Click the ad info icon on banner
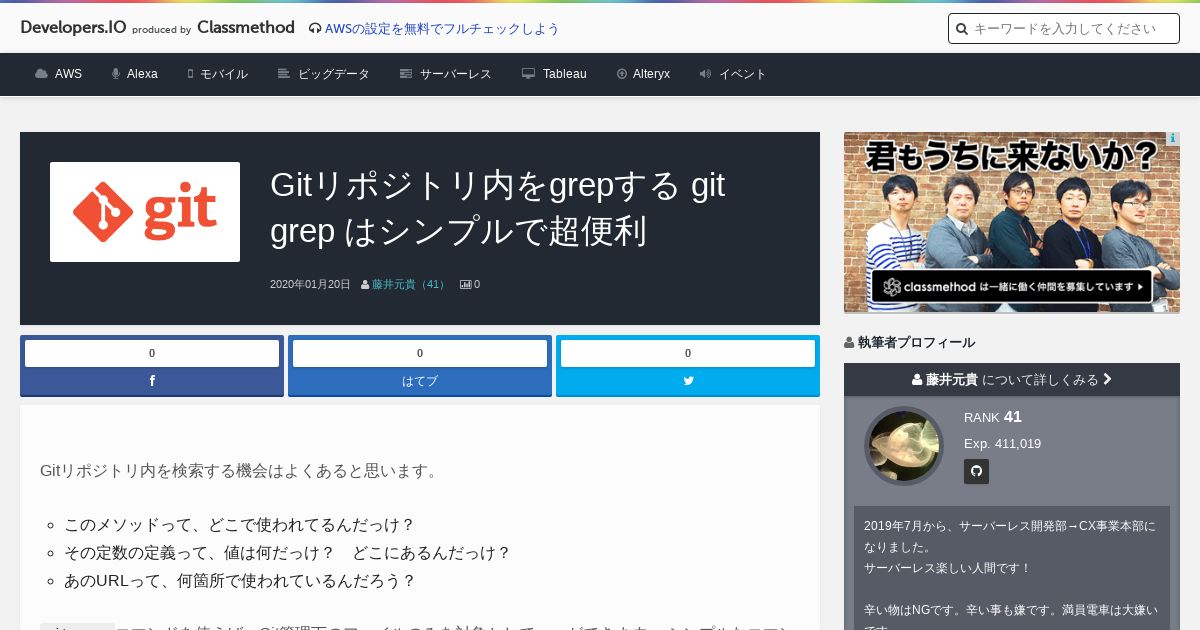 [x=1173, y=139]
